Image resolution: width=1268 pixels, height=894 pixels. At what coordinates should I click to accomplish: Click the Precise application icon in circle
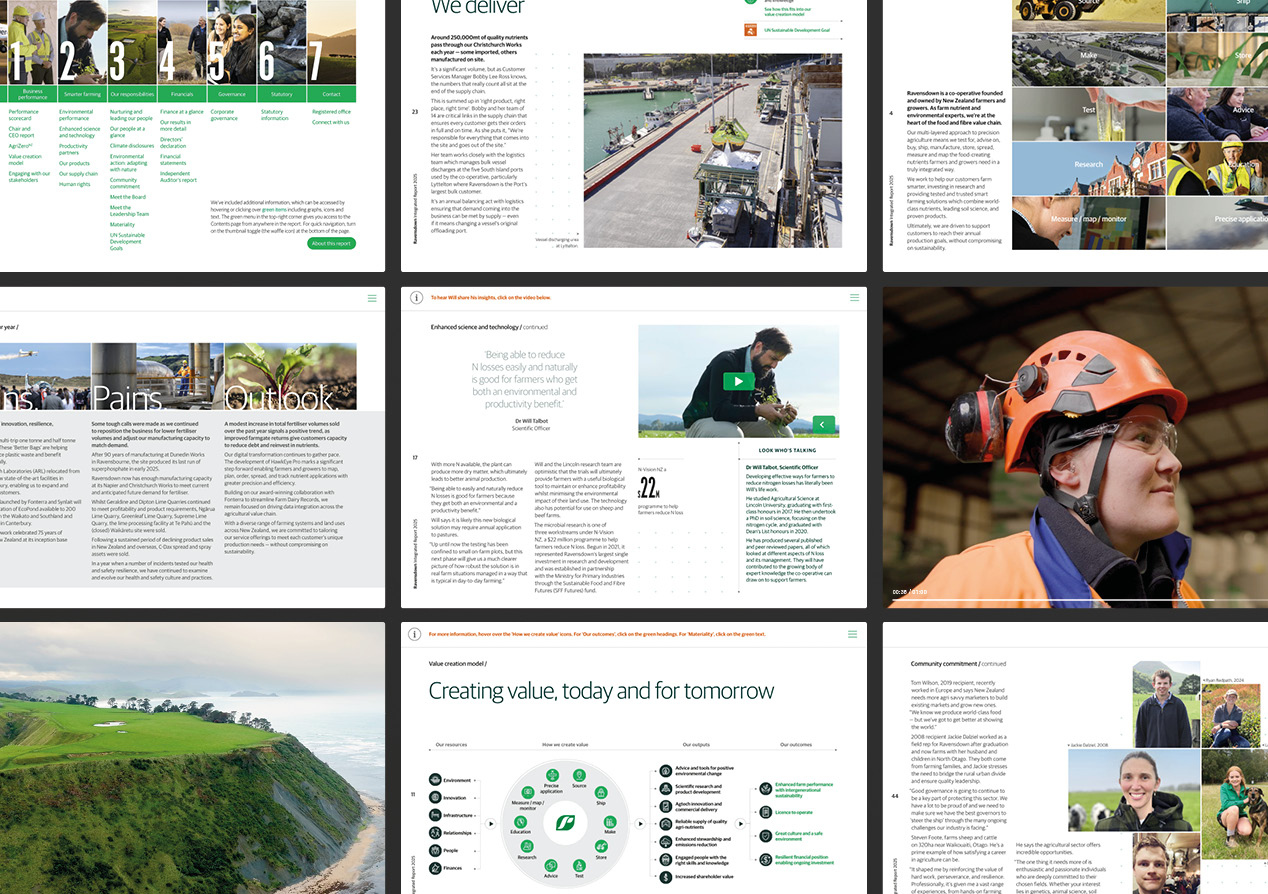tap(551, 777)
